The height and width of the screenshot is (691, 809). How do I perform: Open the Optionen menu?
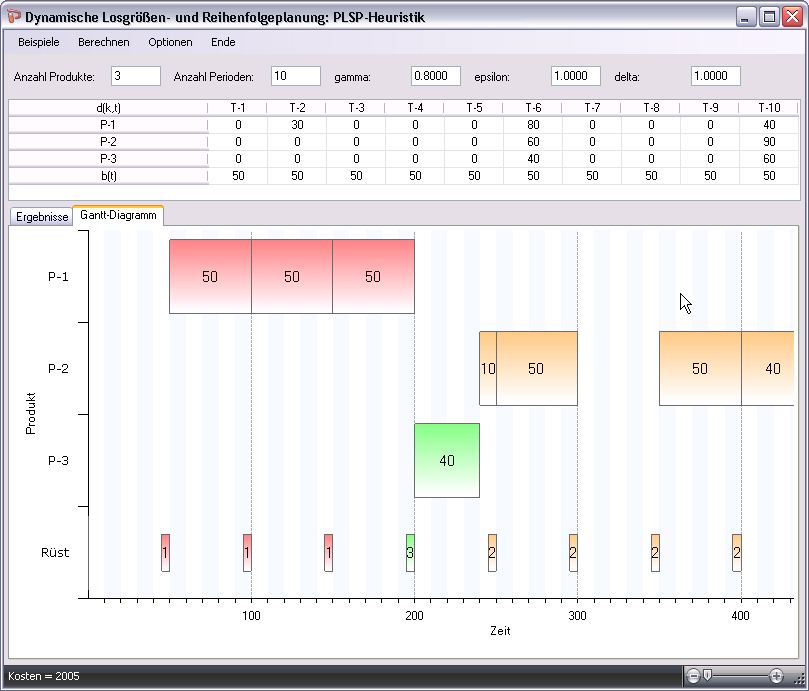(x=170, y=42)
